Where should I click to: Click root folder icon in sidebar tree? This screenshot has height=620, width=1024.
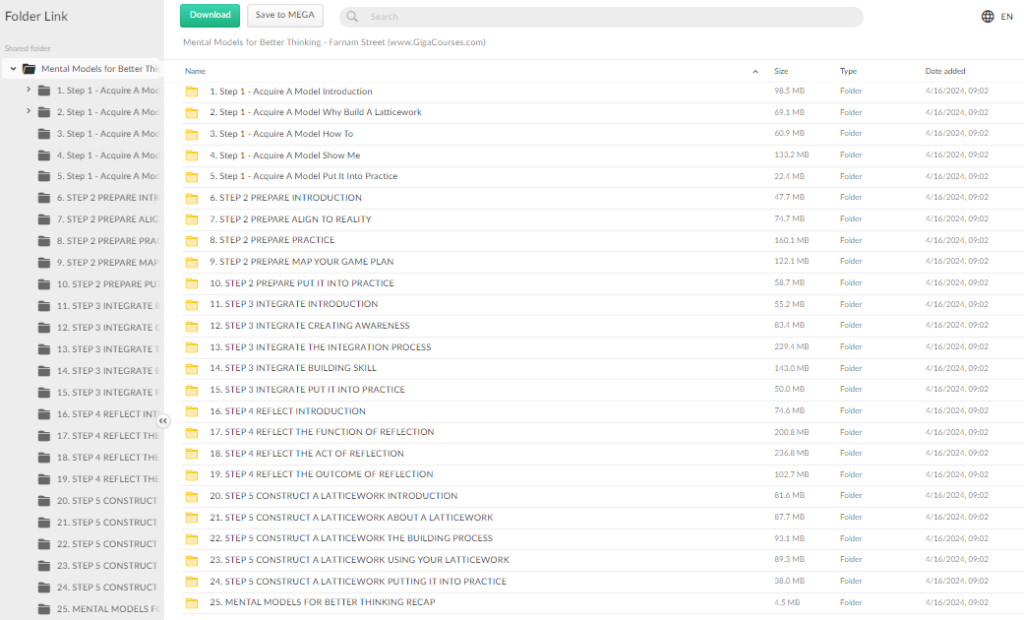(x=29, y=69)
